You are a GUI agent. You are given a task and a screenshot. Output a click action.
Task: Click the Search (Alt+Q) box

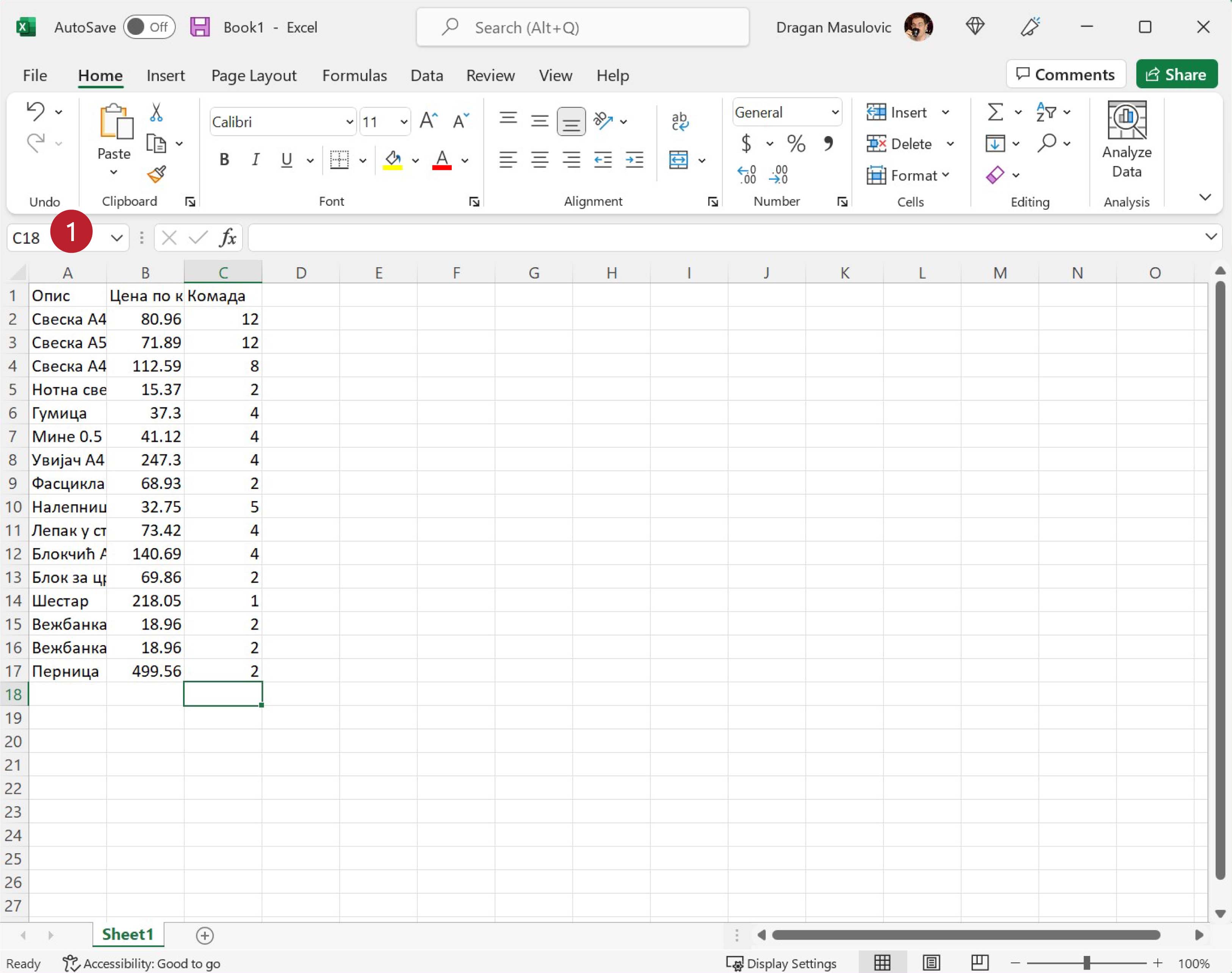(582, 27)
